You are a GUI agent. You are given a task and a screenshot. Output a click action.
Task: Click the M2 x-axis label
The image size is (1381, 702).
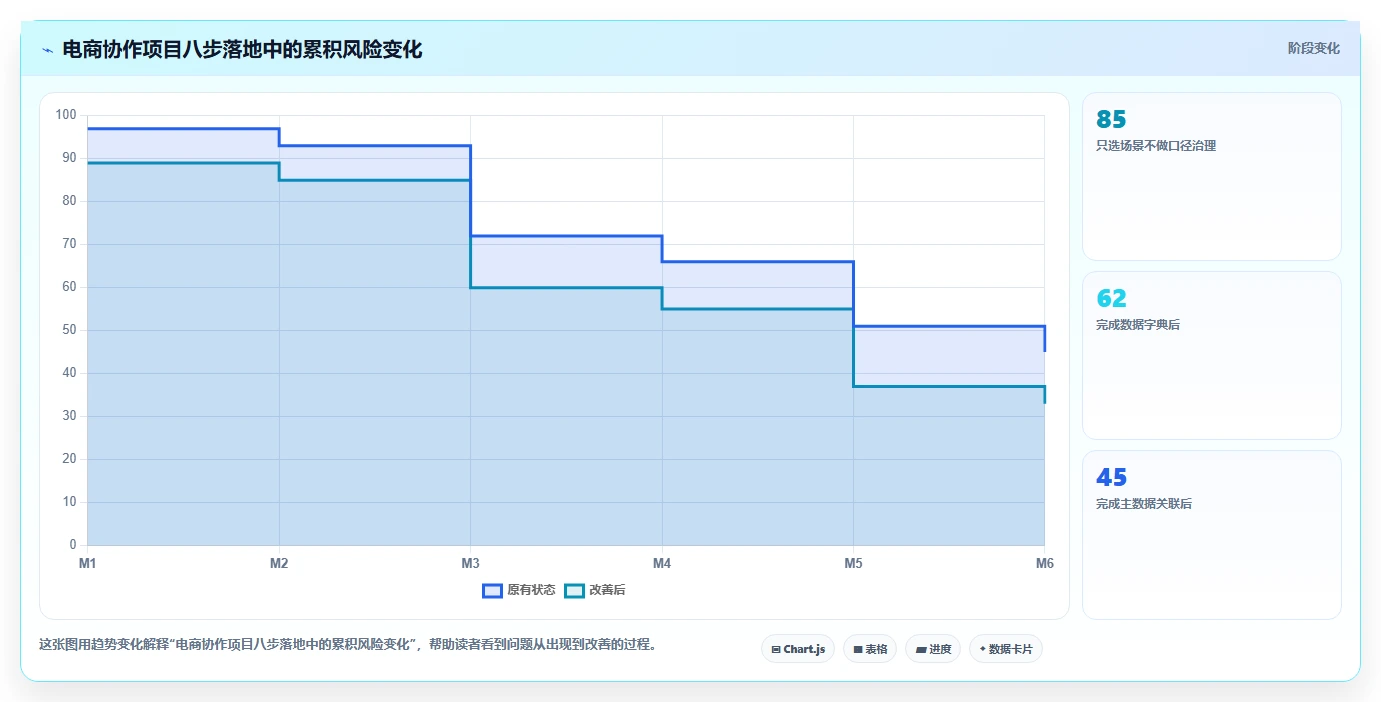[x=279, y=564]
